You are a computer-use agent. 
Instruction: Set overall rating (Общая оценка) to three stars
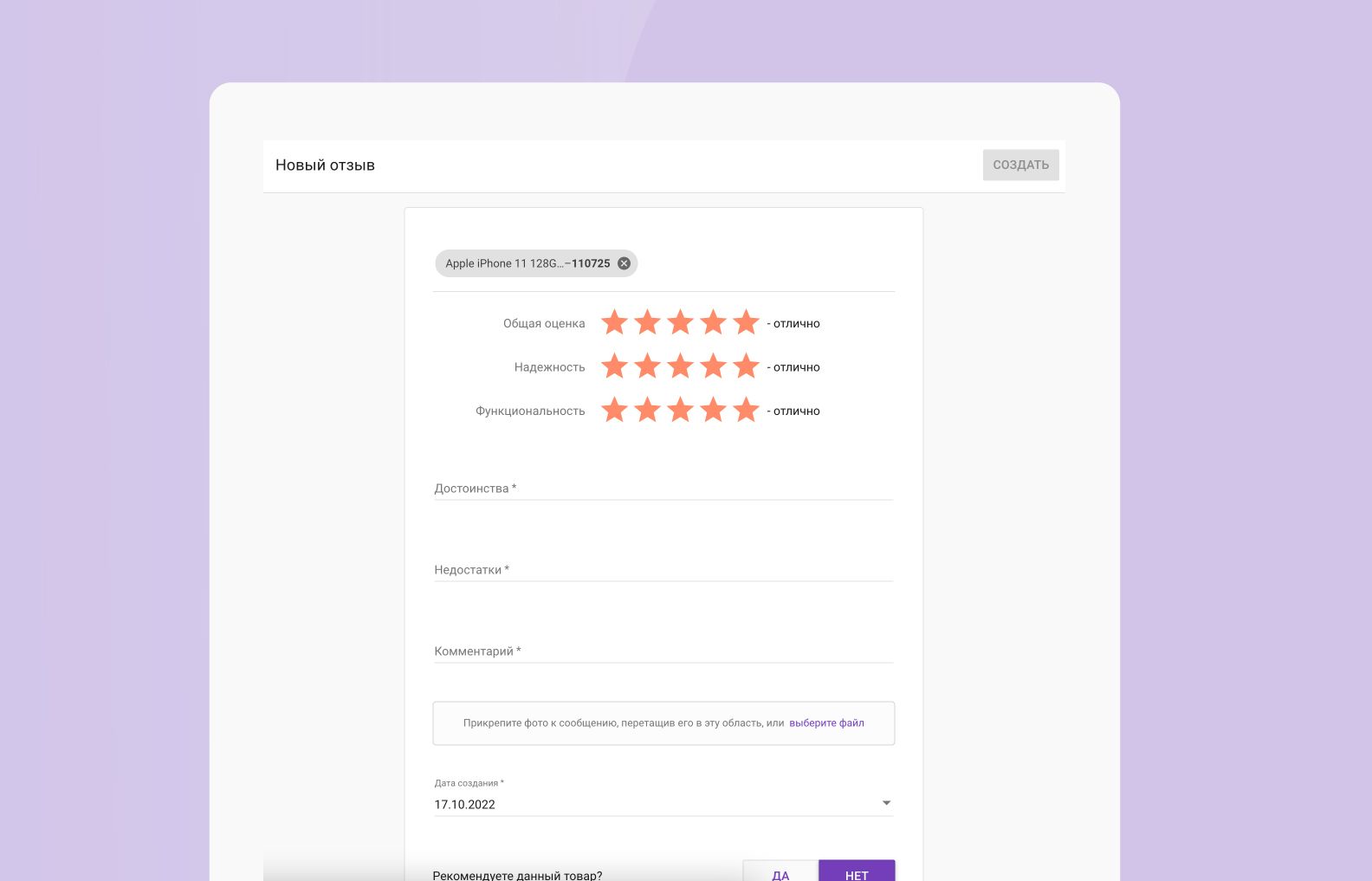pos(680,322)
